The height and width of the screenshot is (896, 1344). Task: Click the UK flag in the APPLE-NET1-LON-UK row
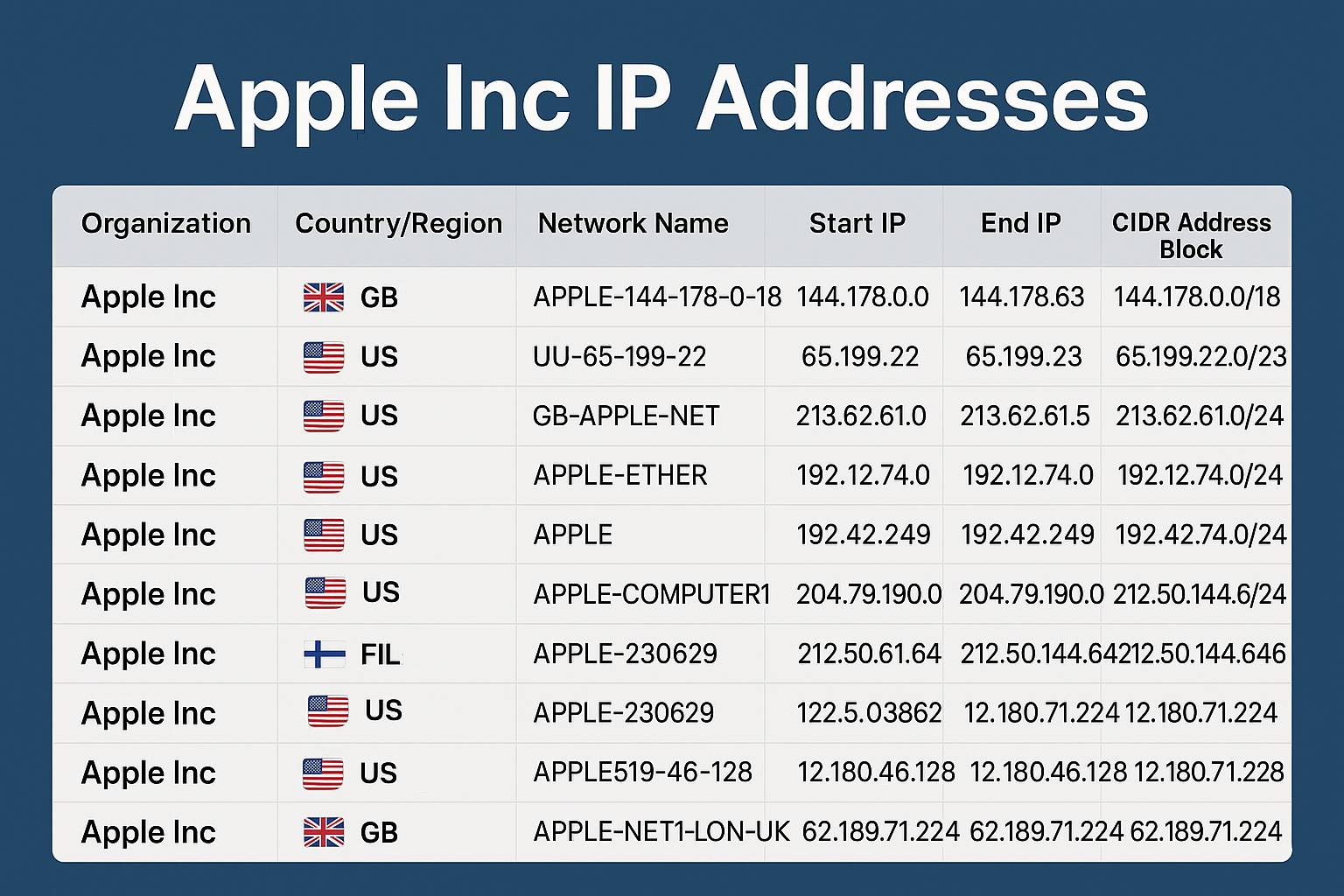point(324,832)
